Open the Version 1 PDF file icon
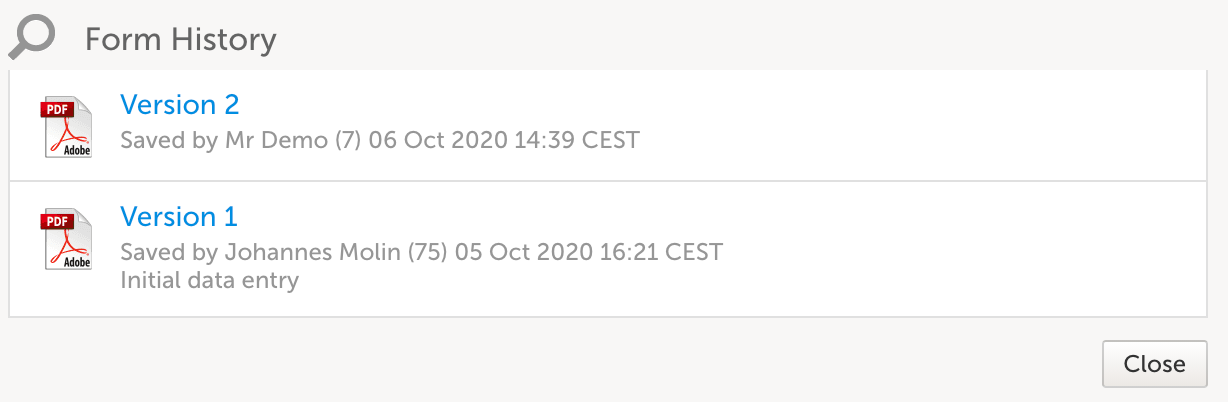Viewport: 1228px width, 402px height. click(66, 239)
